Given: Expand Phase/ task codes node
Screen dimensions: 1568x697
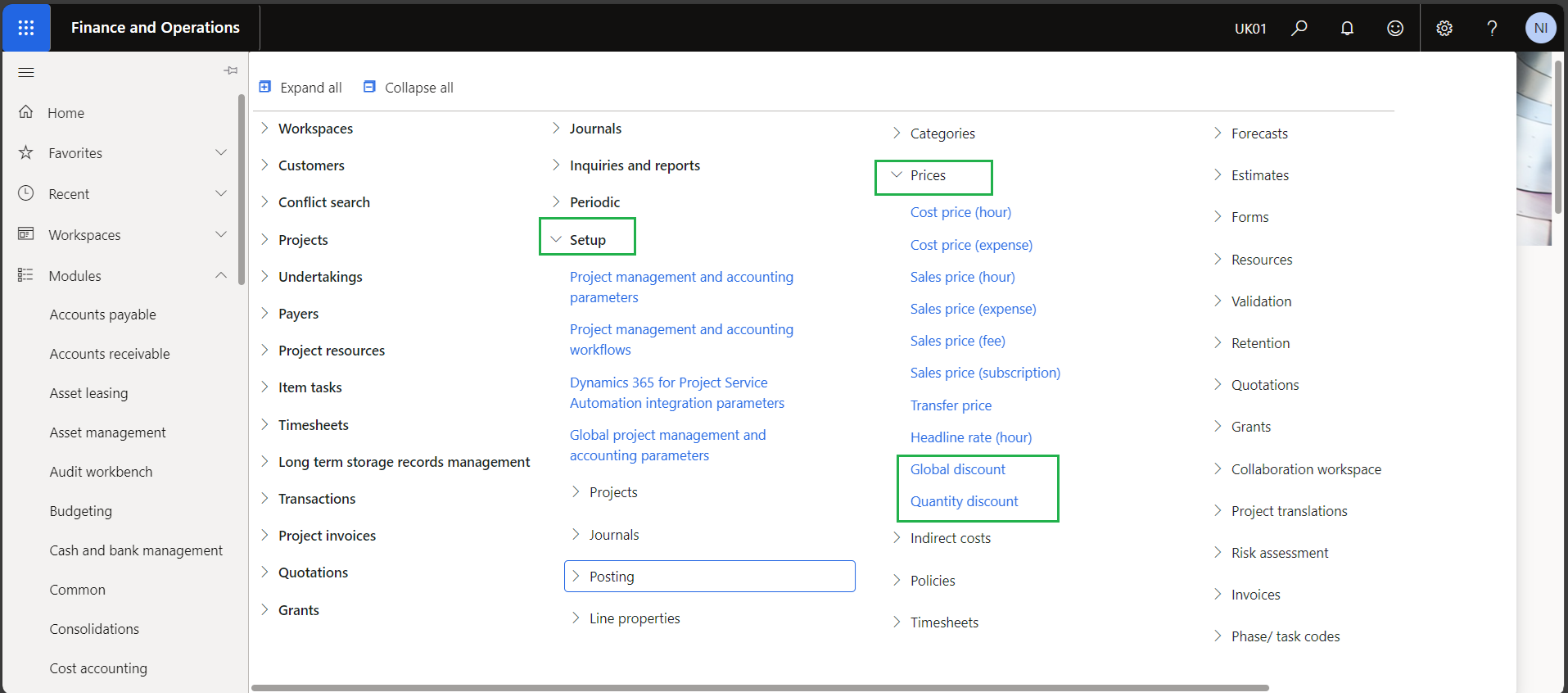Looking at the screenshot, I should coord(1218,636).
